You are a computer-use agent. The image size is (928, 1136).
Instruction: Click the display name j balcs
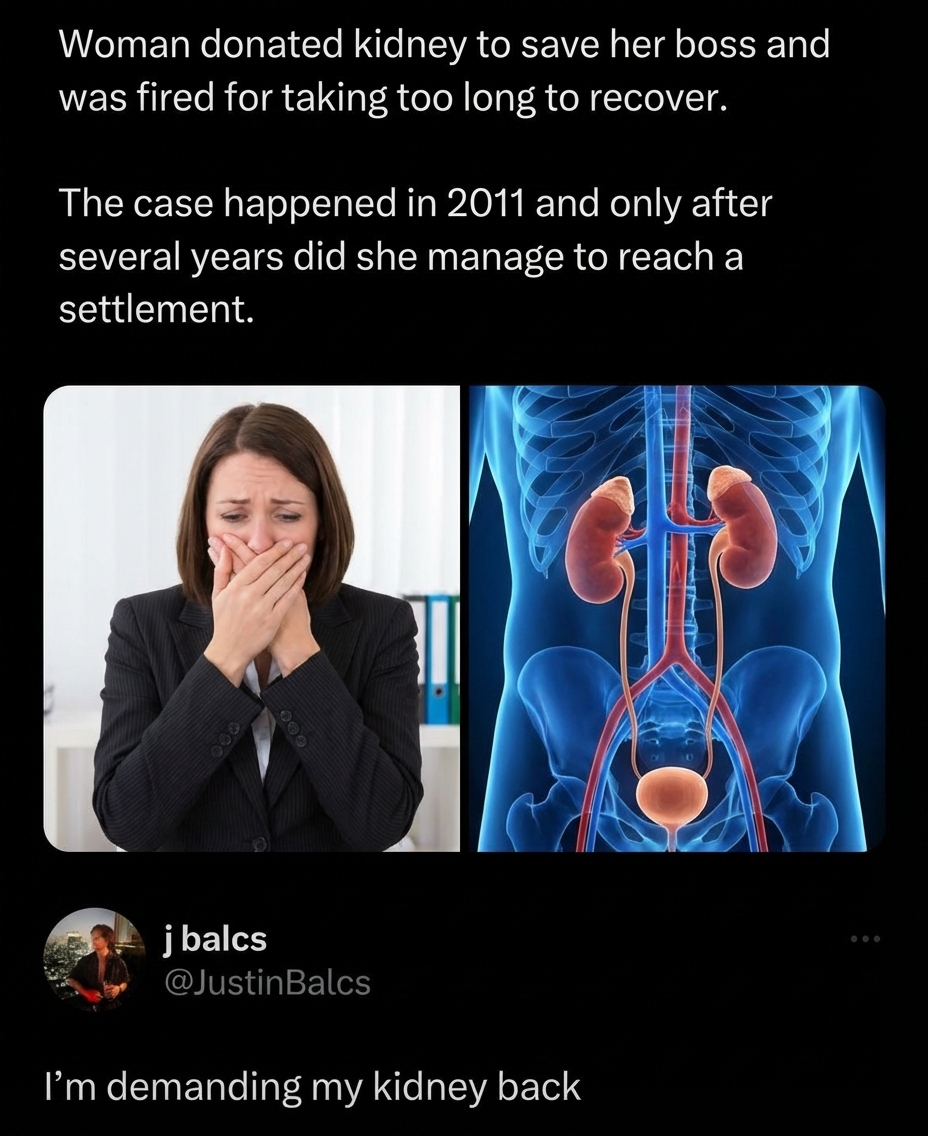click(215, 939)
